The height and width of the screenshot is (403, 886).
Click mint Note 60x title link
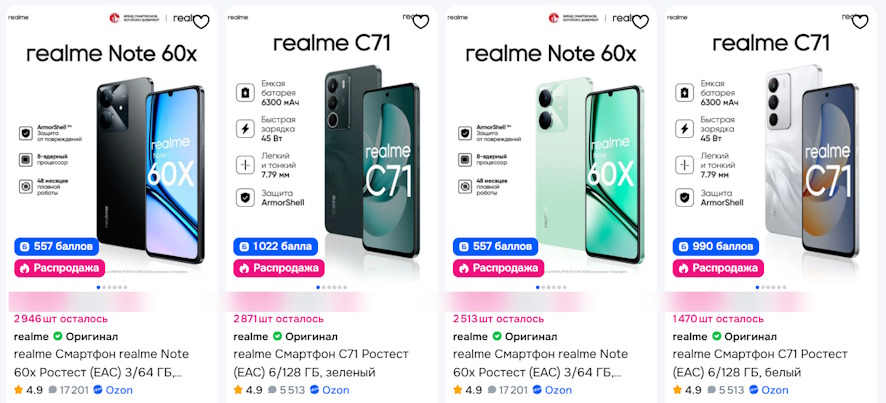(540, 363)
